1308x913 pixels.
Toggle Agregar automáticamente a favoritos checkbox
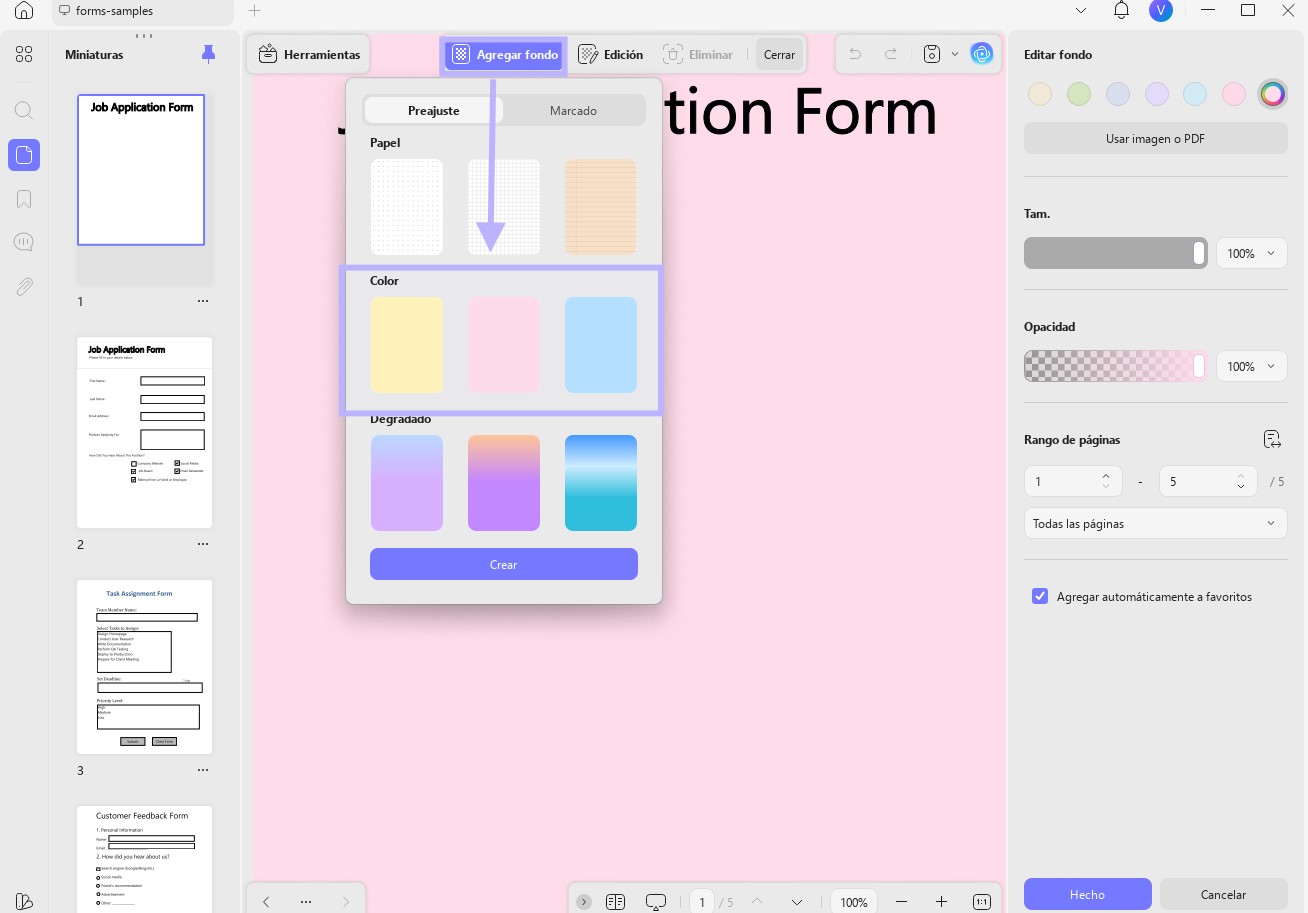coord(1040,596)
